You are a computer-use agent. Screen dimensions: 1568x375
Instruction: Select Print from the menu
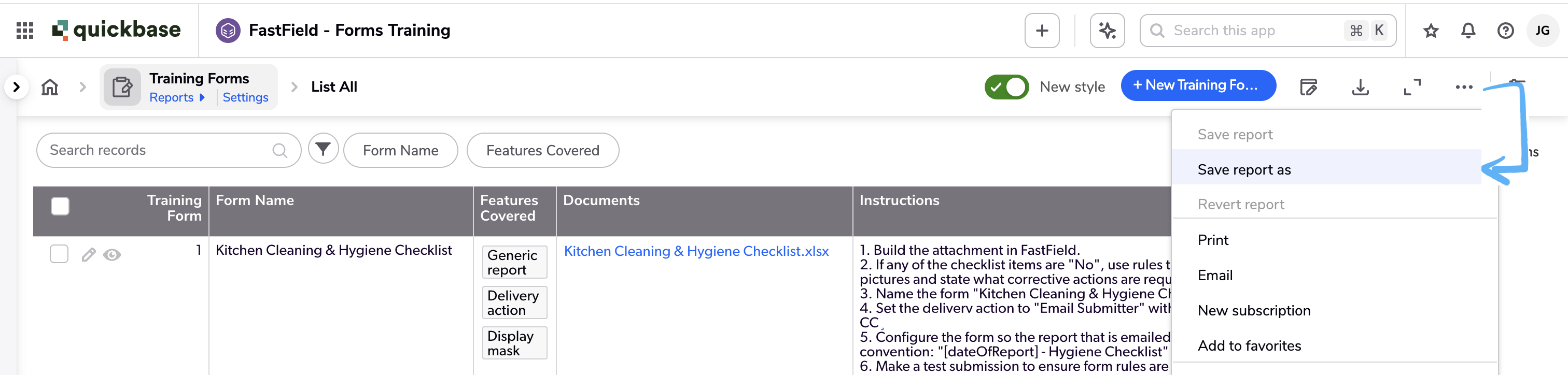(1212, 240)
